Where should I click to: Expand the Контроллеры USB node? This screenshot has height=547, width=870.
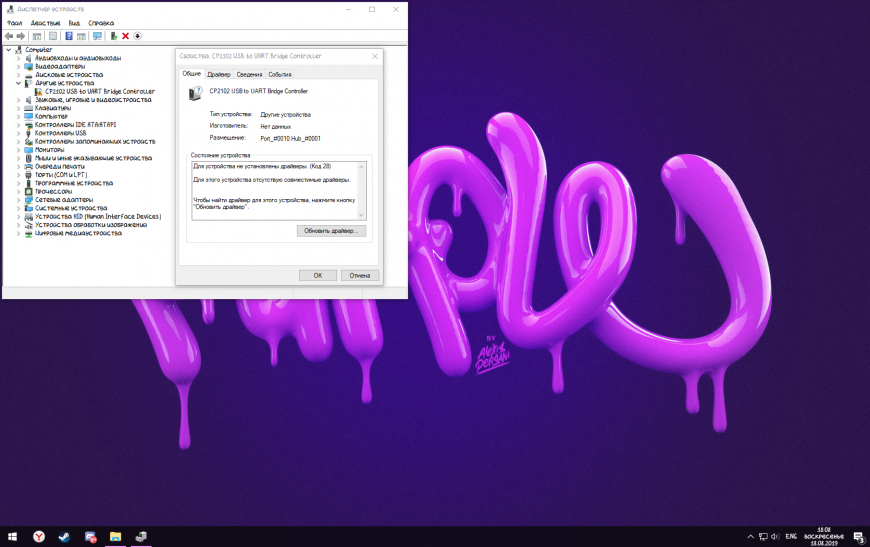(18, 133)
